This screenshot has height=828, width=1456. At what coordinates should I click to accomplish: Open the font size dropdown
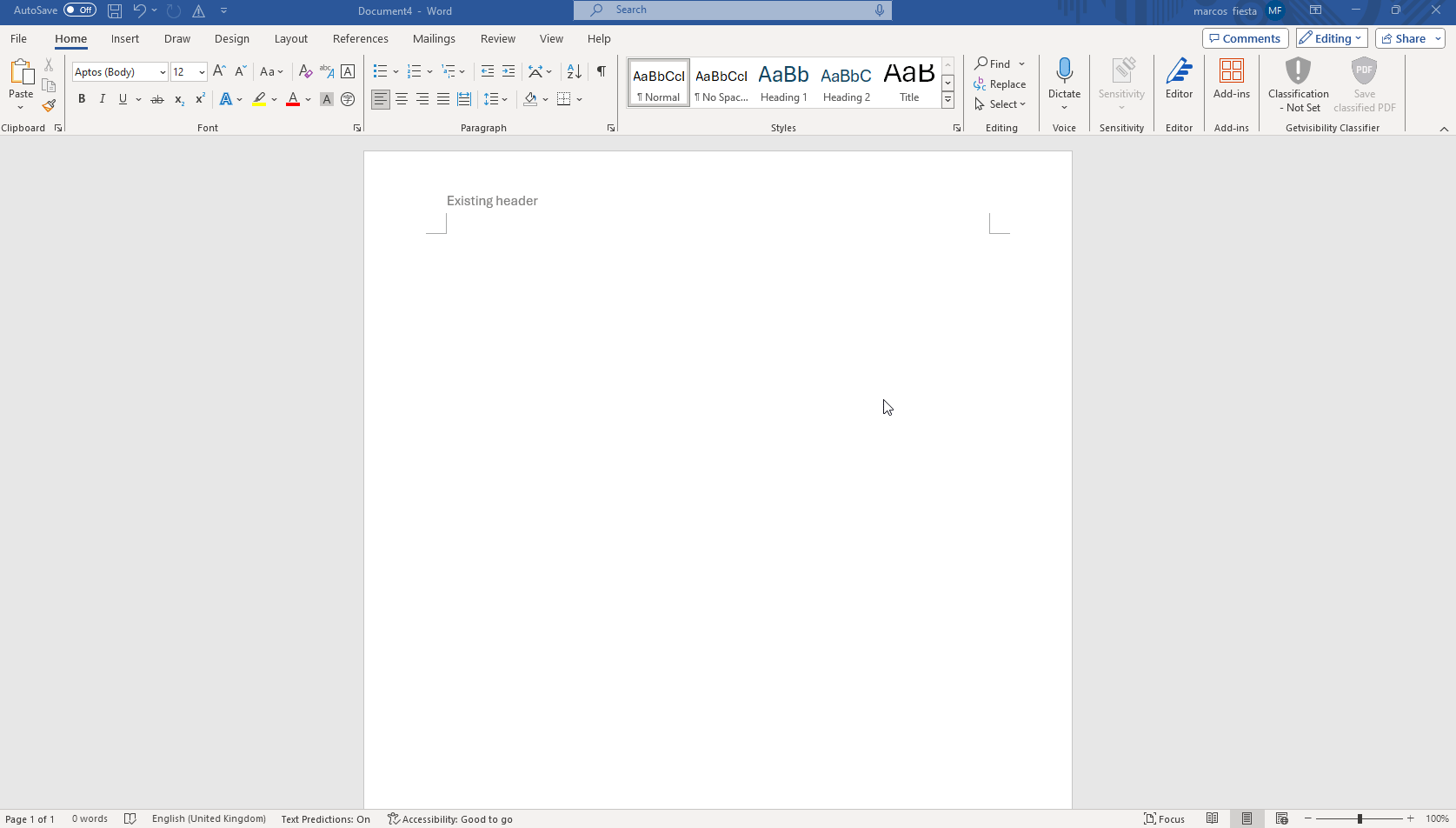point(202,72)
